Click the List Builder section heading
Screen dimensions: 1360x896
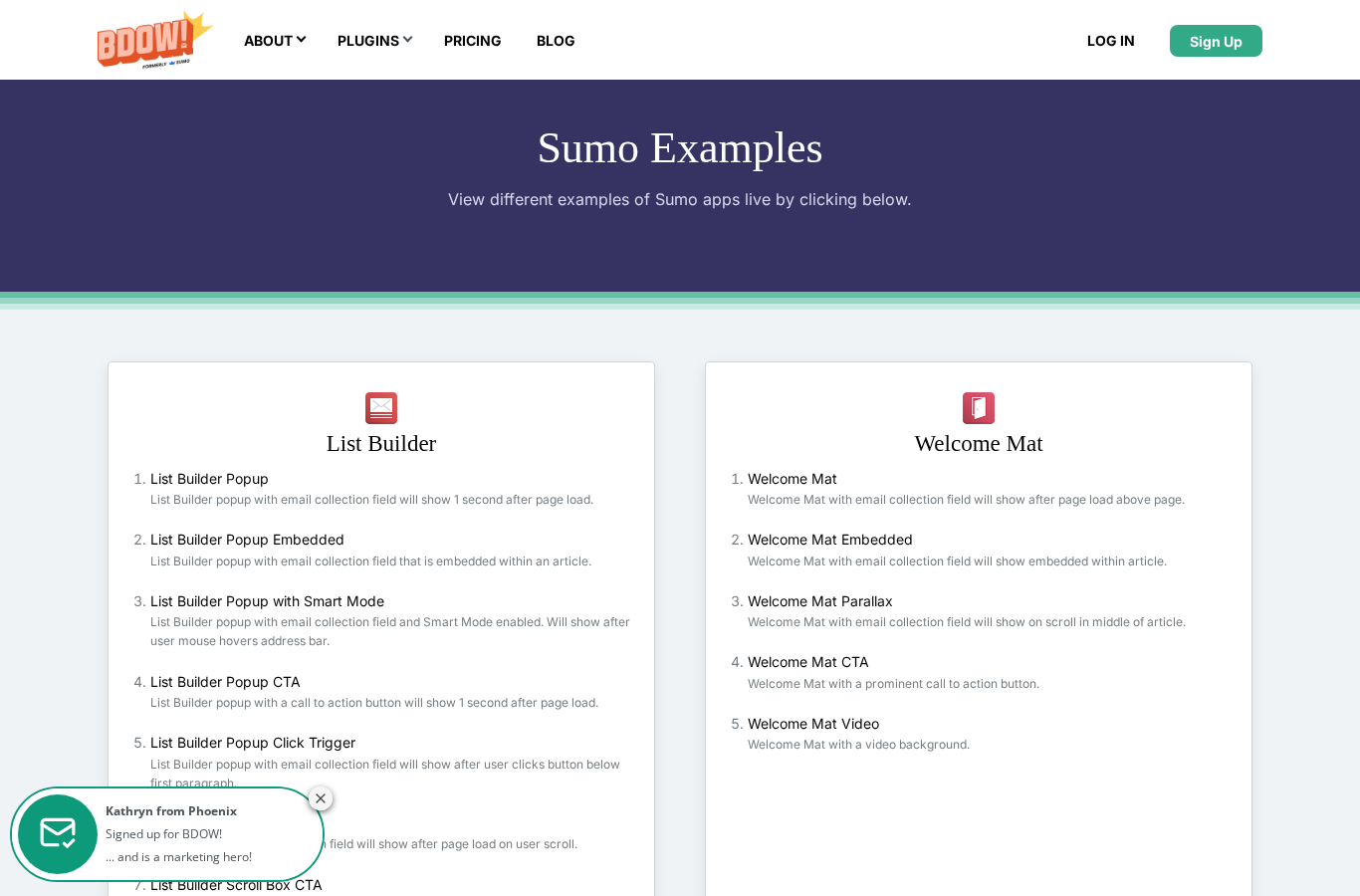(381, 444)
